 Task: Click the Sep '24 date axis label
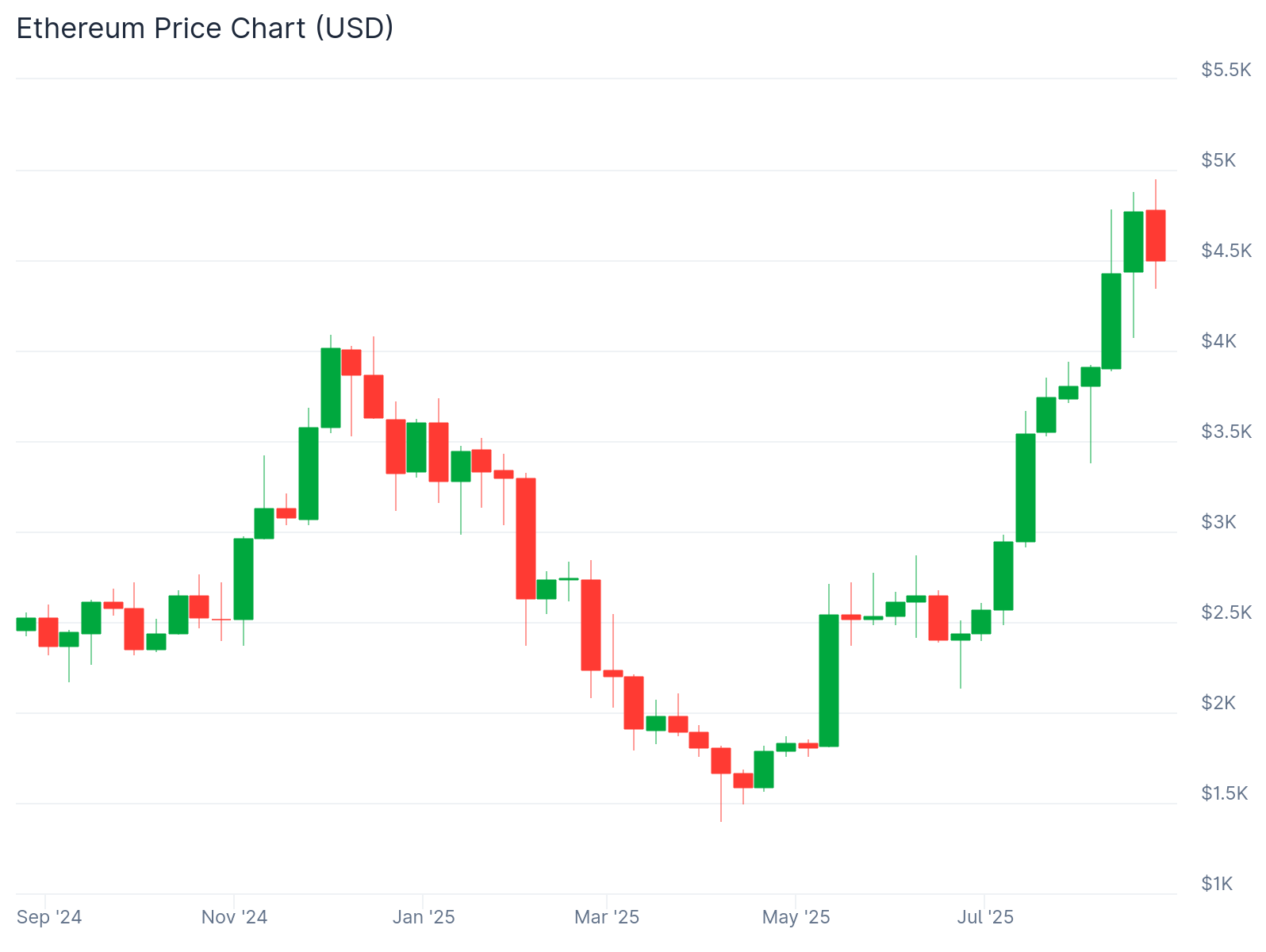pyautogui.click(x=49, y=917)
